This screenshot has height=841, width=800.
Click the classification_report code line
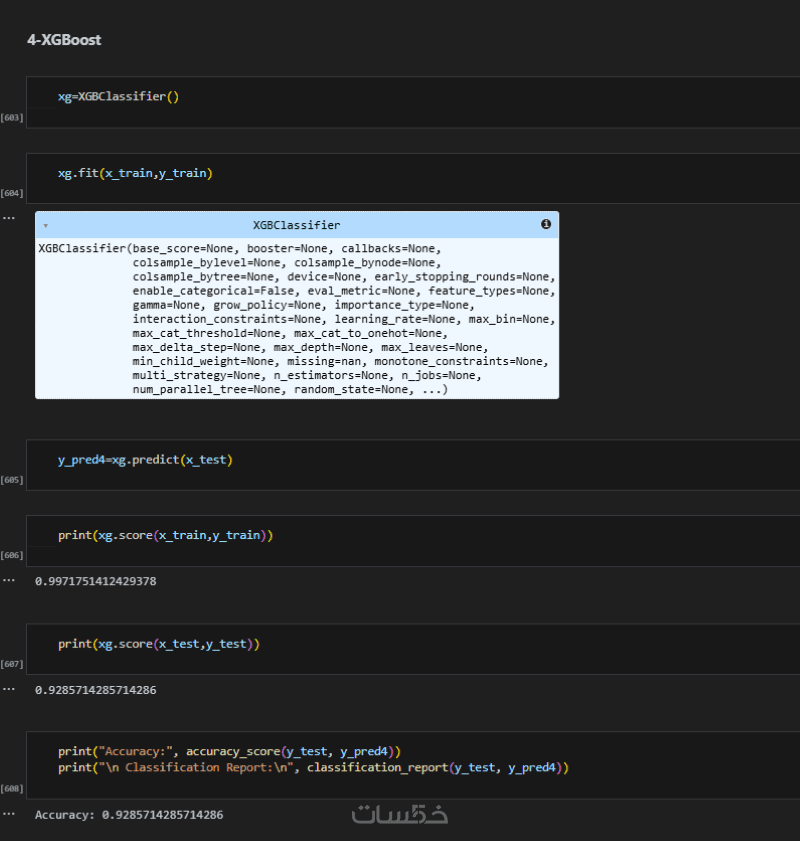click(314, 768)
